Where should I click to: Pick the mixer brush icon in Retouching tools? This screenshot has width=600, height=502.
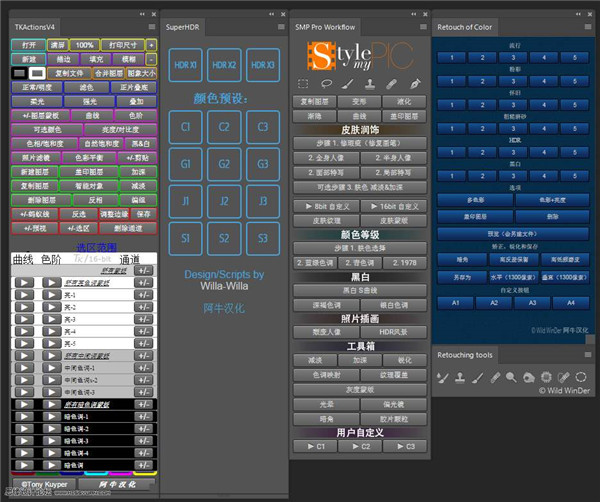(x=443, y=378)
